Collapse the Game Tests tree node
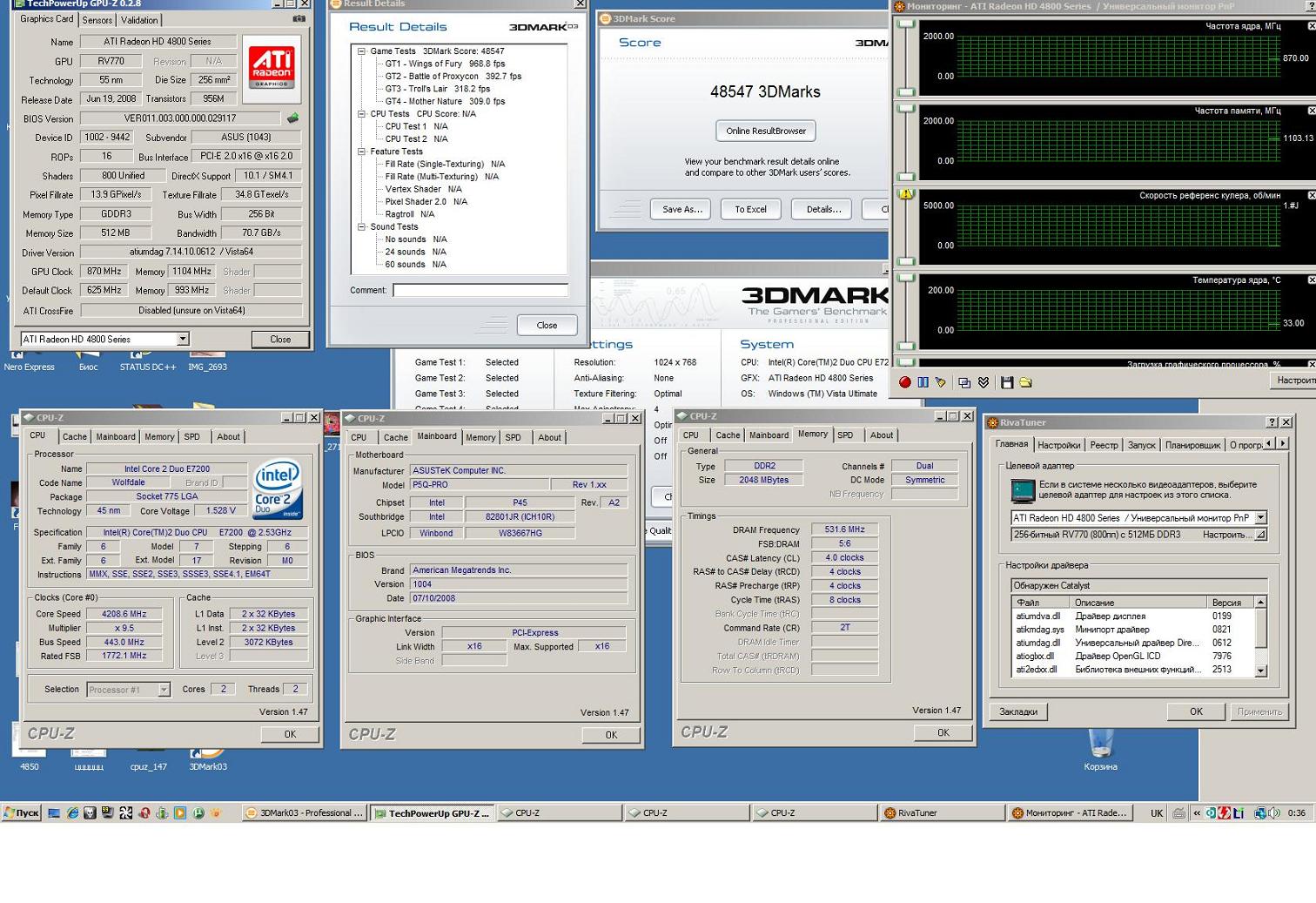The image size is (1316, 903). (361, 51)
